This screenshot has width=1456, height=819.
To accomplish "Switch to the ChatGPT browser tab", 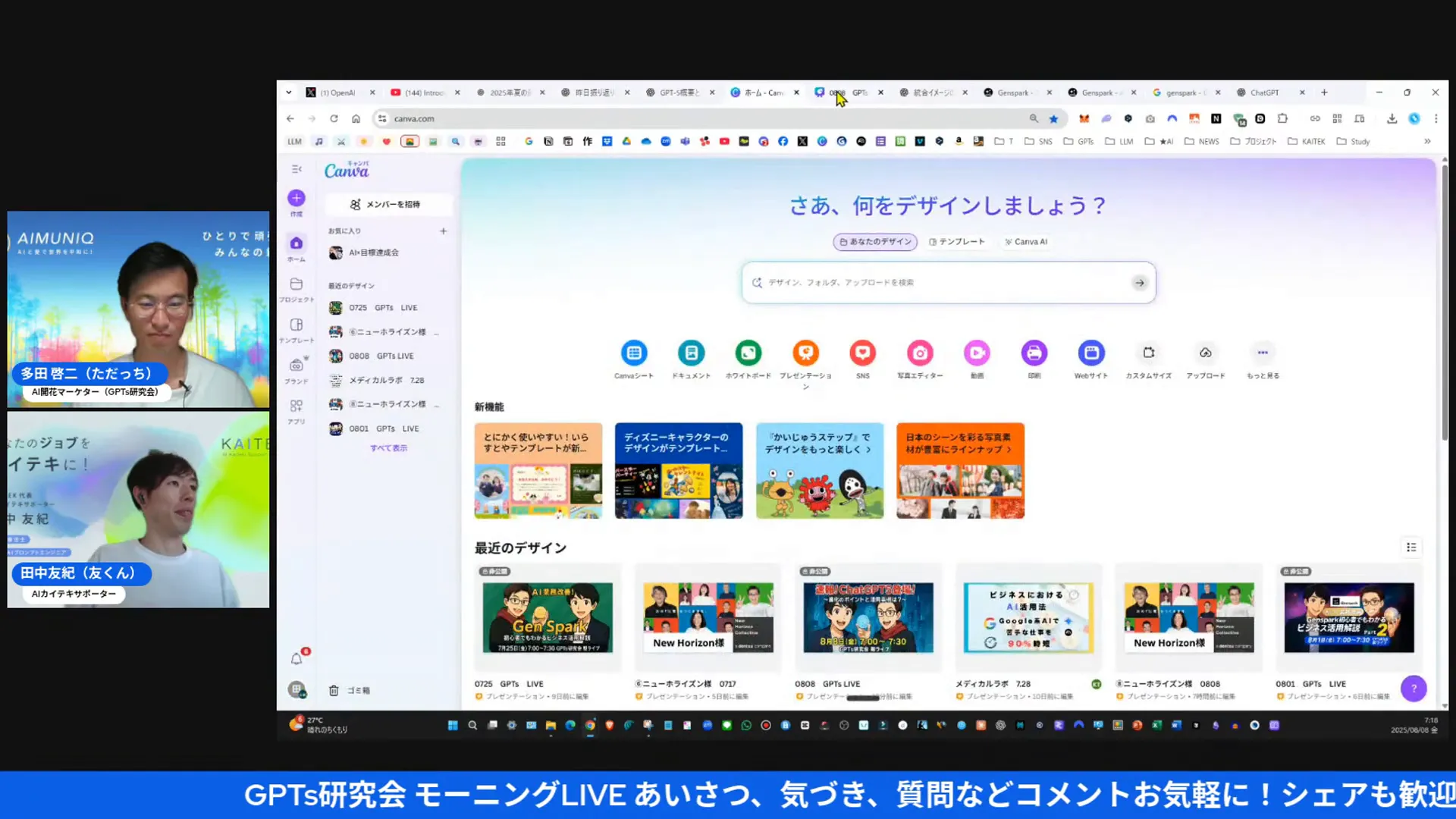I will click(x=1264, y=93).
